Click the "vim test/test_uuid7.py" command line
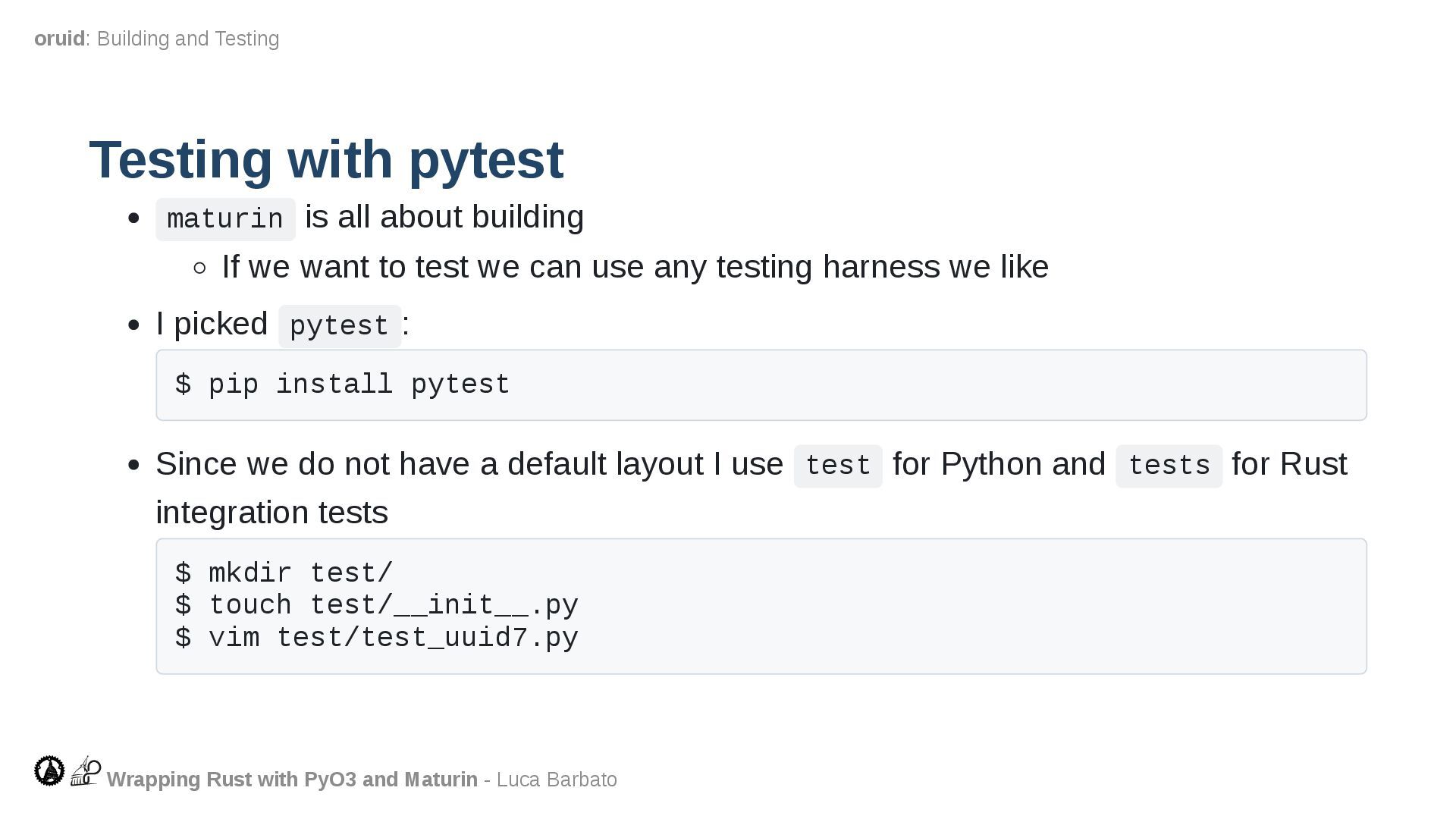 [376, 638]
